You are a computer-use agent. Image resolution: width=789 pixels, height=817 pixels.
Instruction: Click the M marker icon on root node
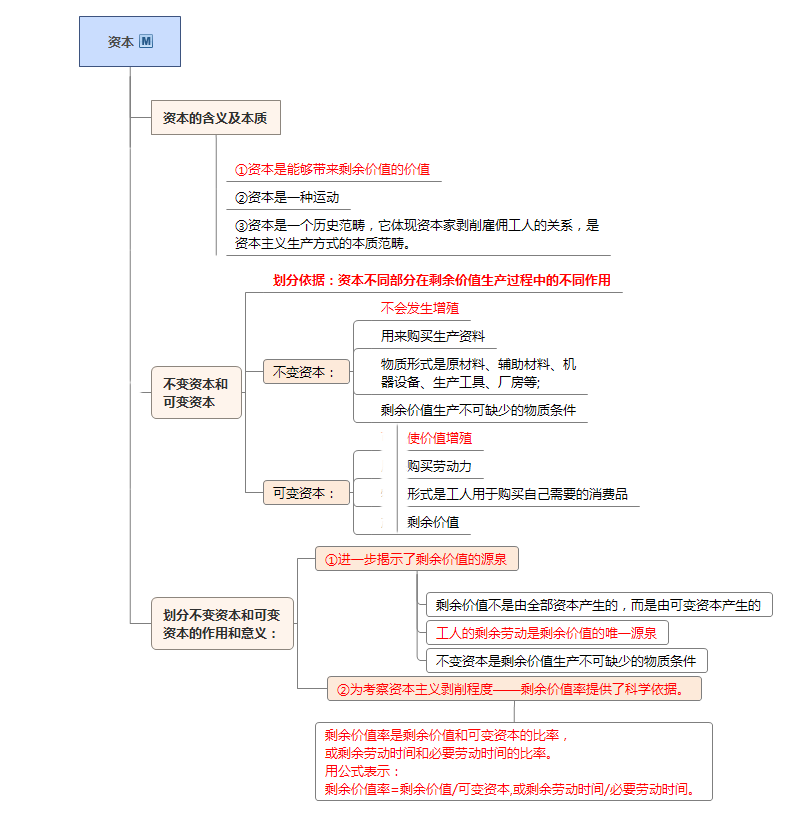pos(147,42)
